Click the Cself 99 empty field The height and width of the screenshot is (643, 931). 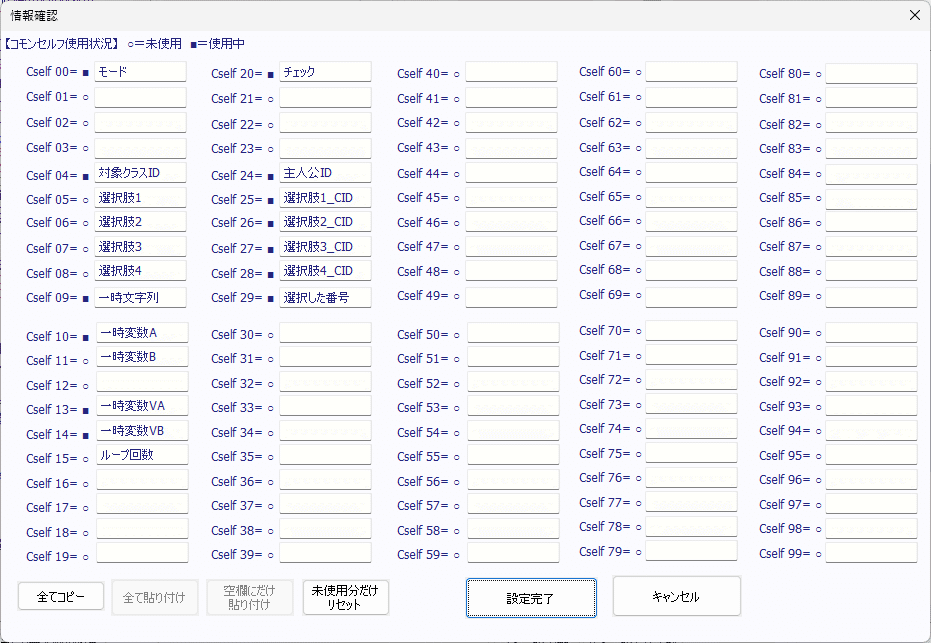pyautogui.click(x=871, y=553)
